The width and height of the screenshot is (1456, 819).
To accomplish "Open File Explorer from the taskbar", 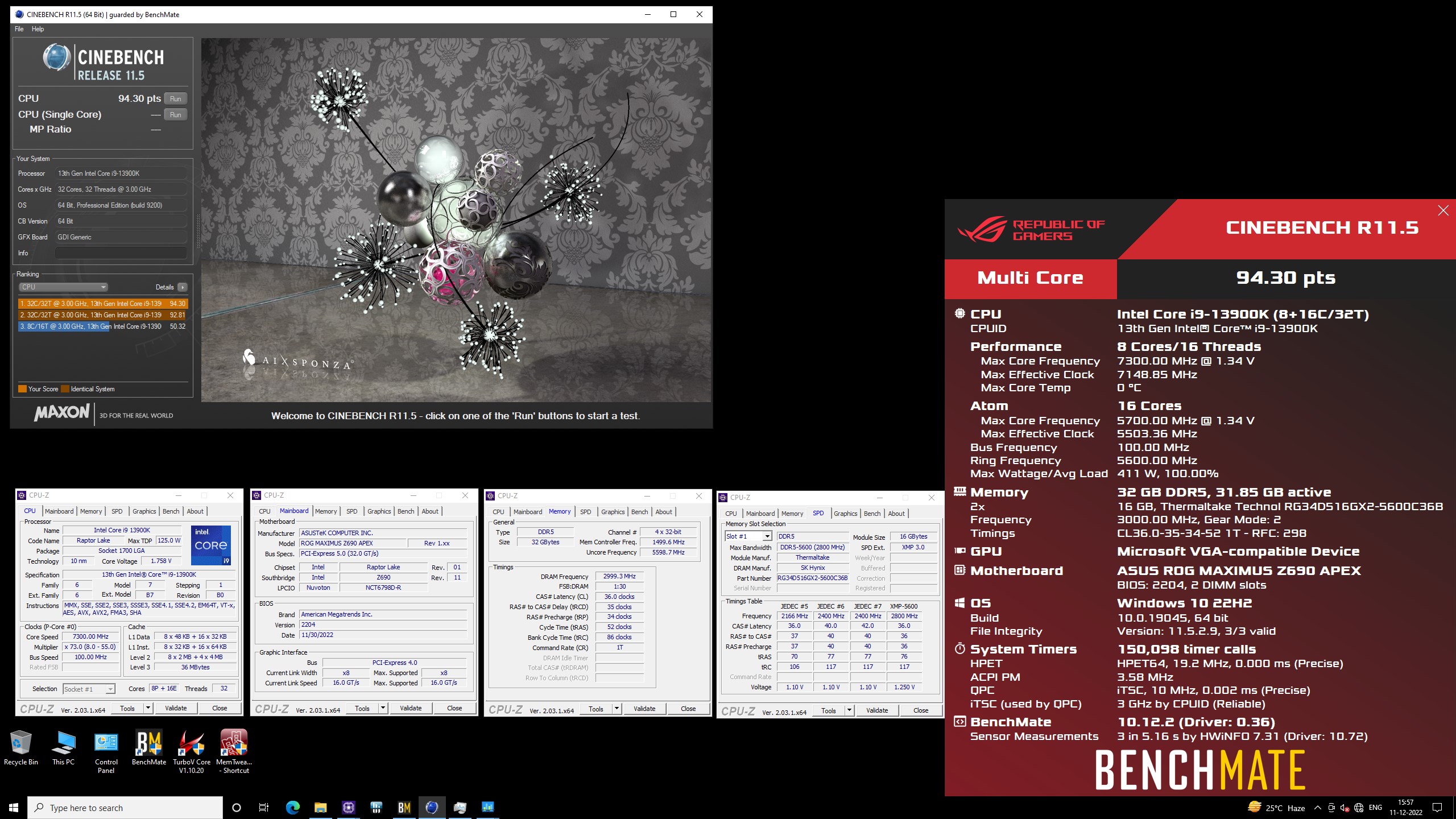I will coord(320,808).
